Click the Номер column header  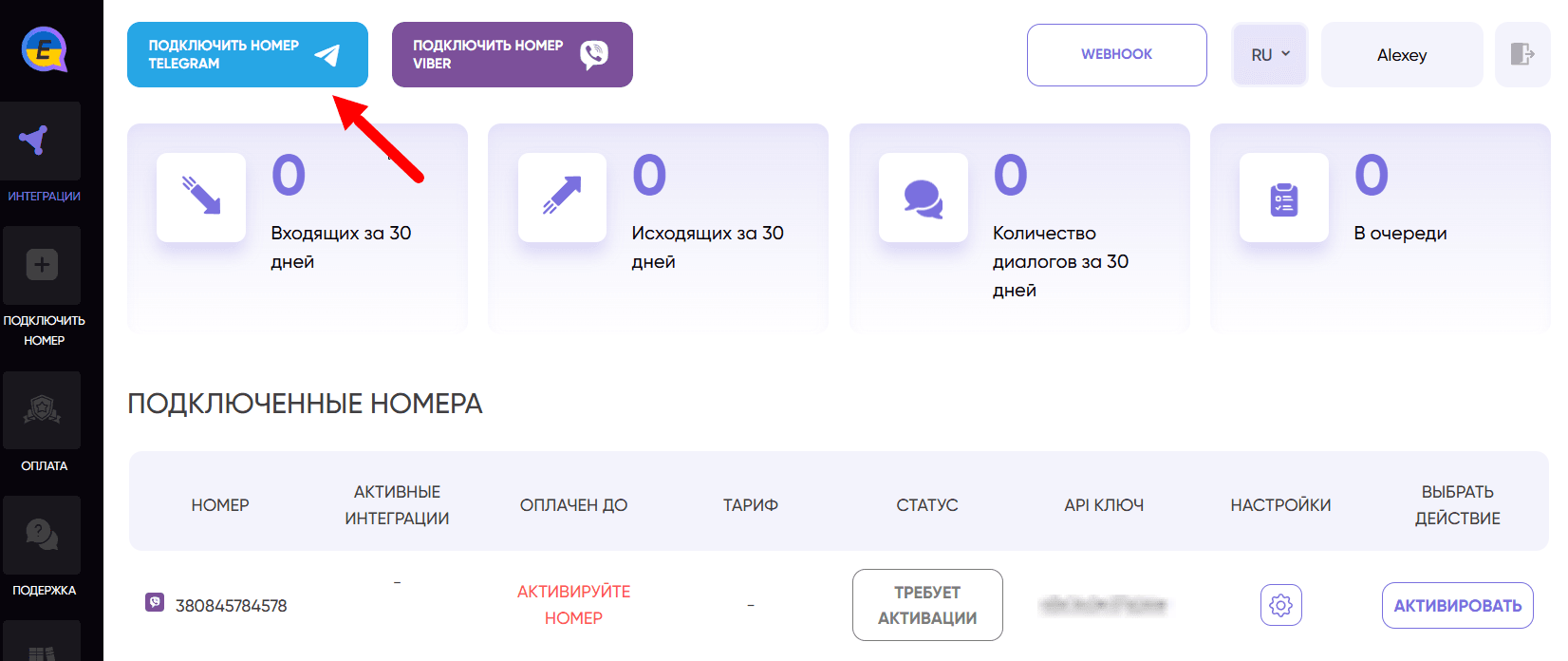(x=220, y=505)
